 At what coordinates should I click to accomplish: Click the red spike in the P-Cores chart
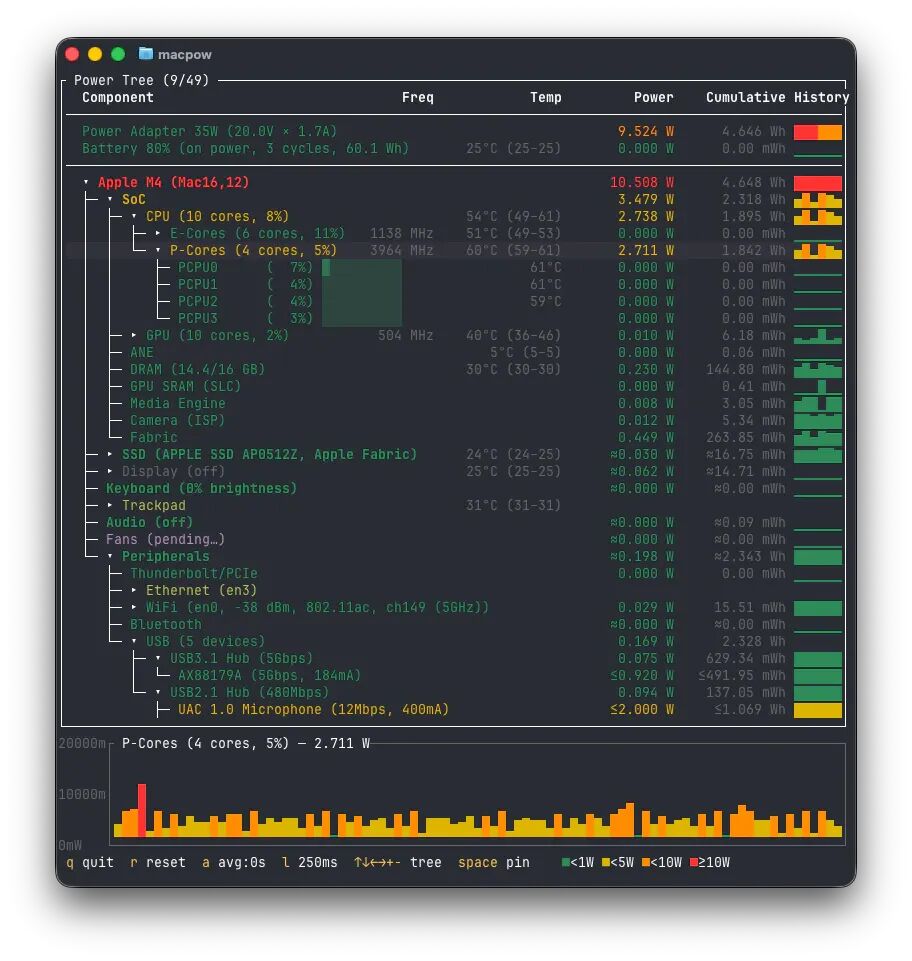pos(142,810)
